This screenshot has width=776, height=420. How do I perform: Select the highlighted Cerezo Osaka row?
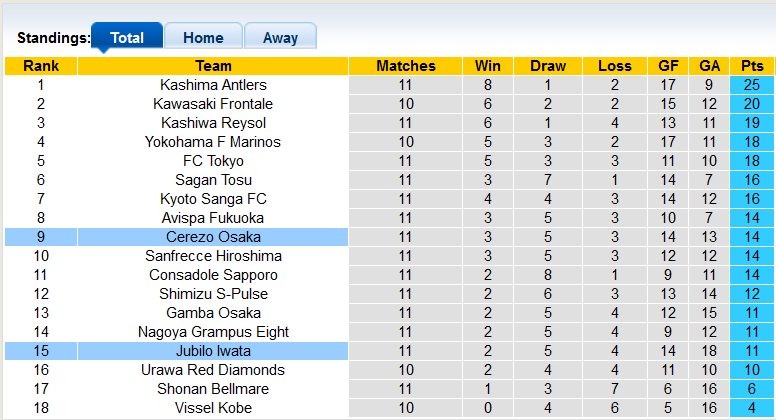(x=213, y=237)
